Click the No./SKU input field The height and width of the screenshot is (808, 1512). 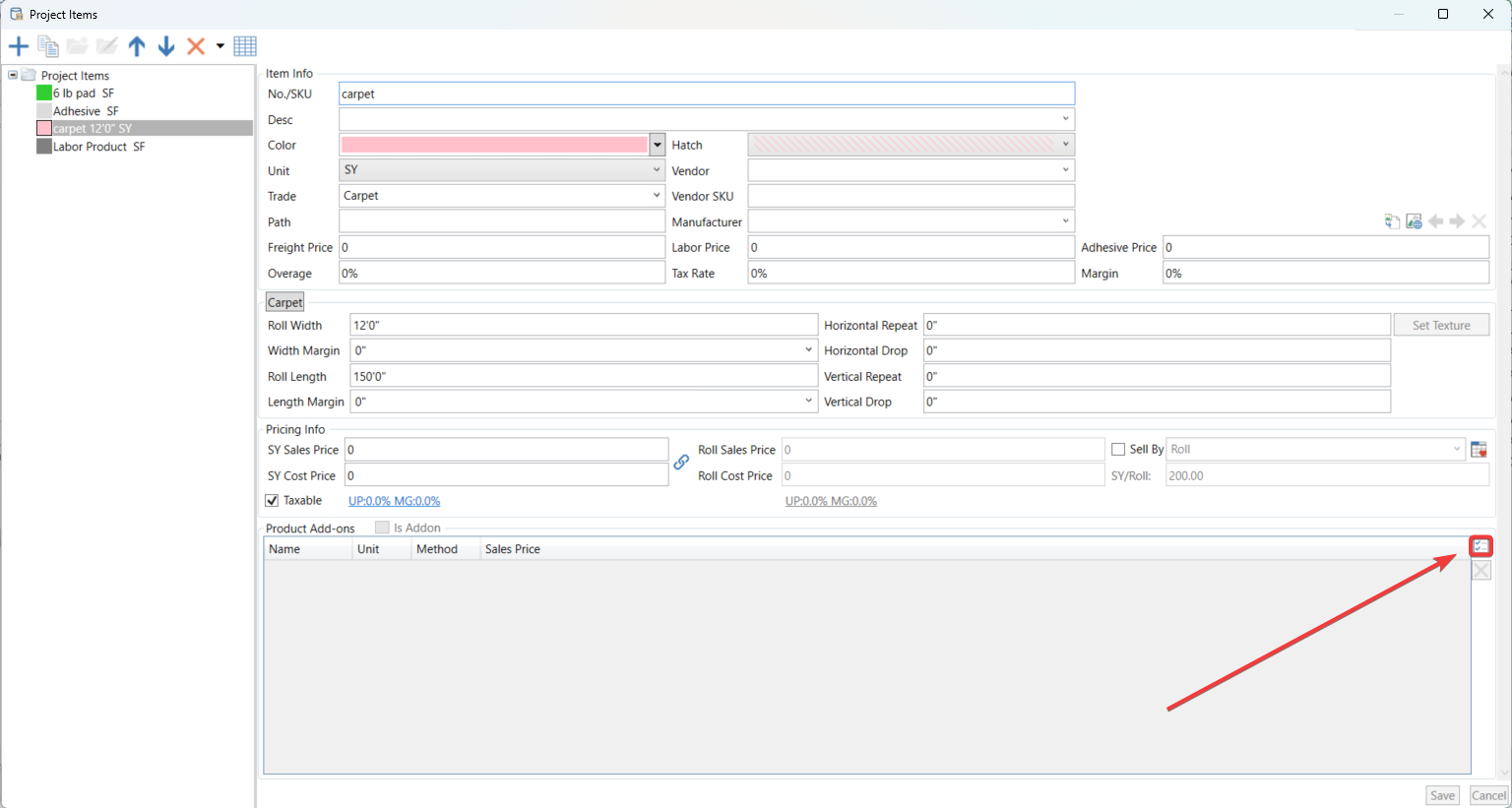(x=707, y=93)
